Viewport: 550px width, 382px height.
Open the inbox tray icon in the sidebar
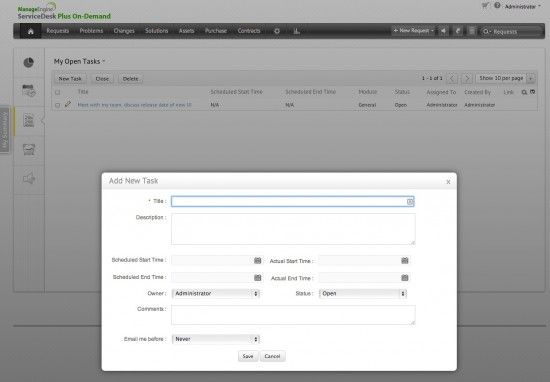pos(29,149)
